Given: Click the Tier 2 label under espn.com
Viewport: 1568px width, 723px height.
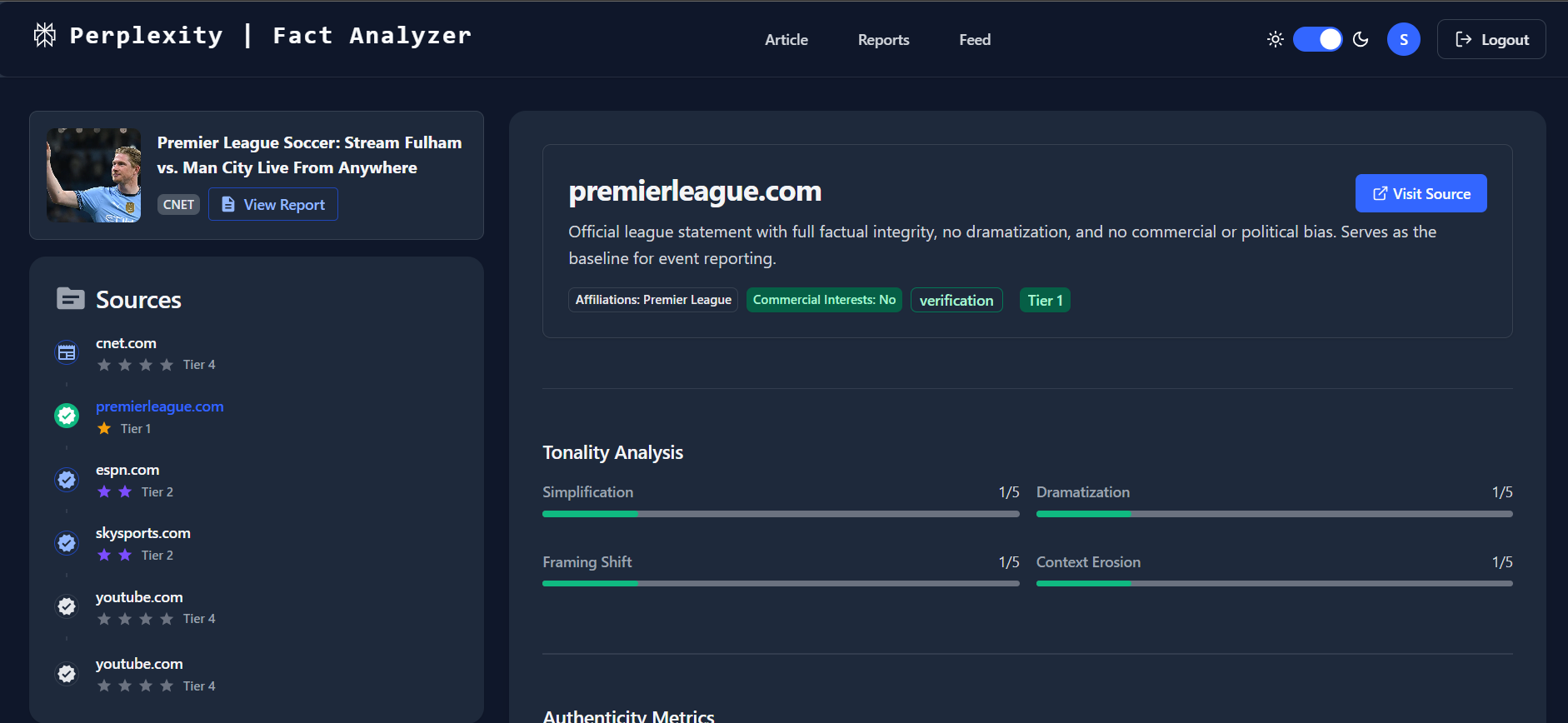Looking at the screenshot, I should tap(157, 491).
